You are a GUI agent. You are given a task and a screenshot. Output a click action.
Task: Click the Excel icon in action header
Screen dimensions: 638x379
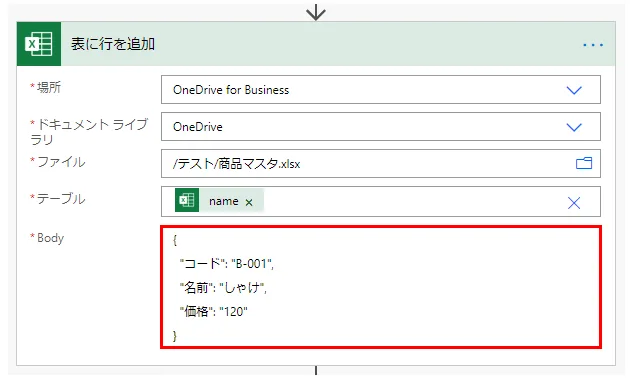pos(39,44)
